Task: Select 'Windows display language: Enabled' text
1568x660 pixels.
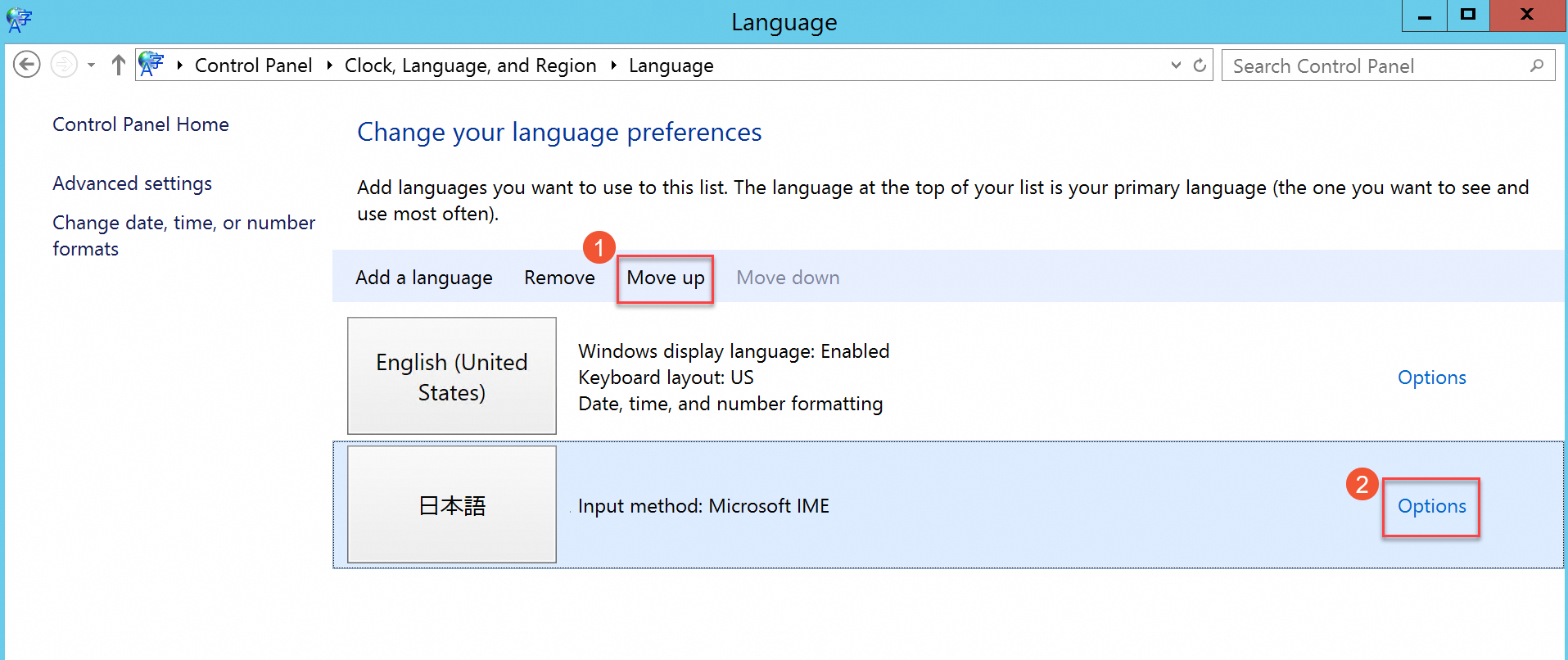Action: [x=734, y=351]
